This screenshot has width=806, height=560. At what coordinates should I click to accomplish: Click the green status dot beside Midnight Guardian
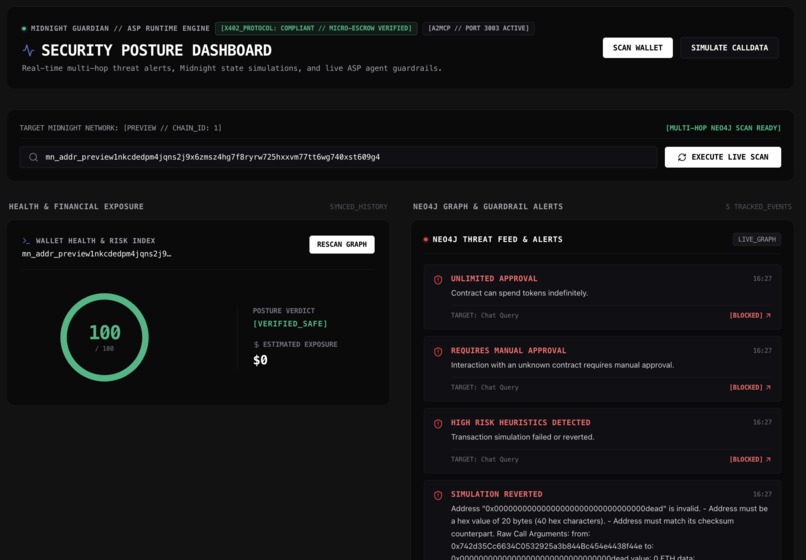(x=24, y=28)
